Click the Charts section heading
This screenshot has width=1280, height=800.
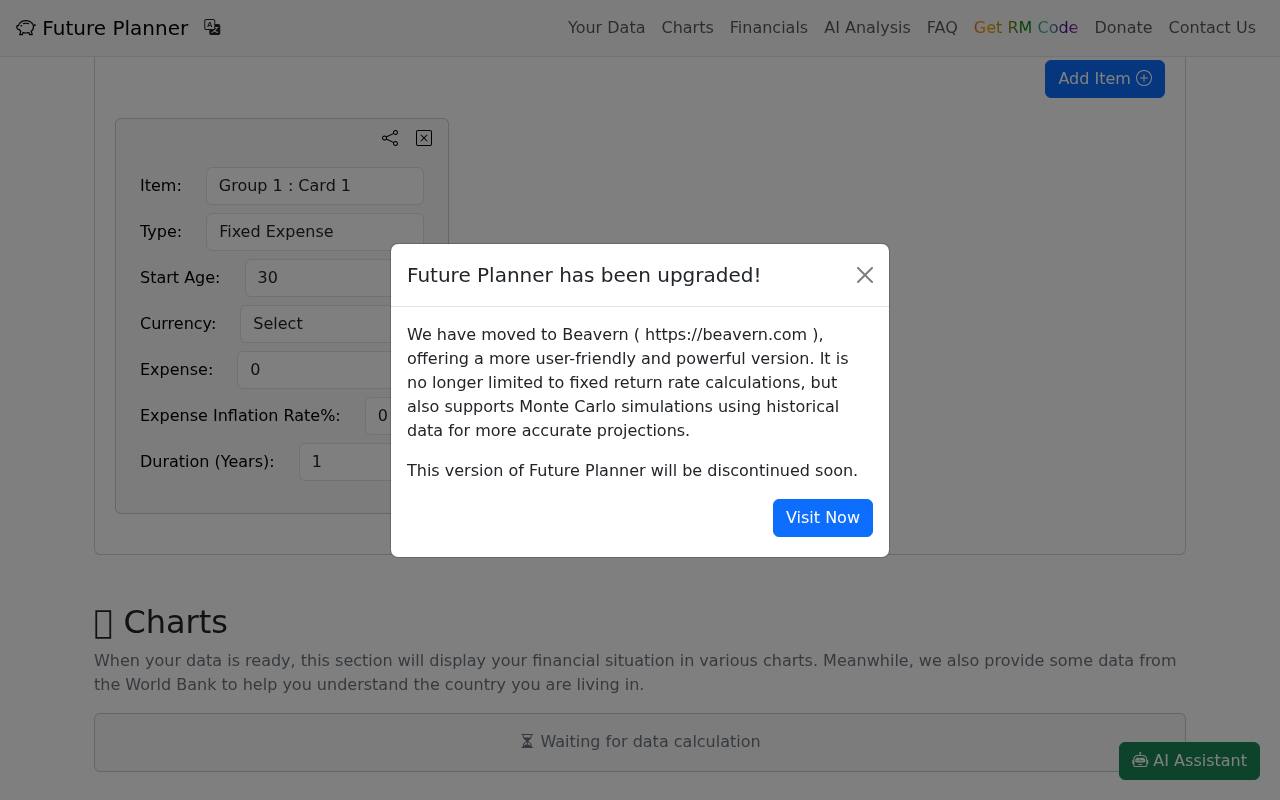point(161,622)
